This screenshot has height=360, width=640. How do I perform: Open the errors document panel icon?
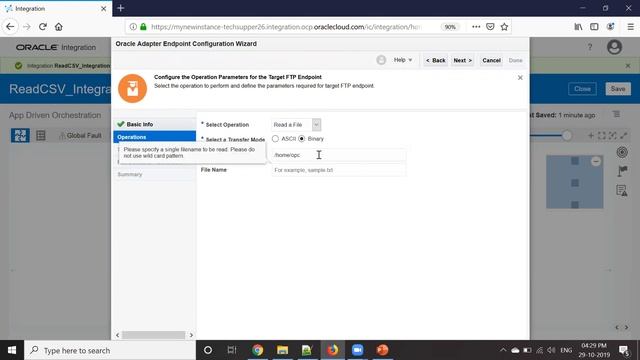point(622,191)
